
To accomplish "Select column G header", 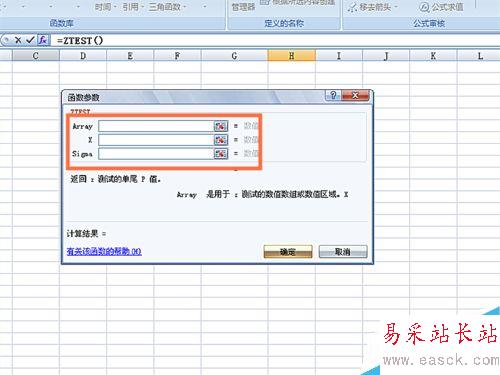I will 235,56.
